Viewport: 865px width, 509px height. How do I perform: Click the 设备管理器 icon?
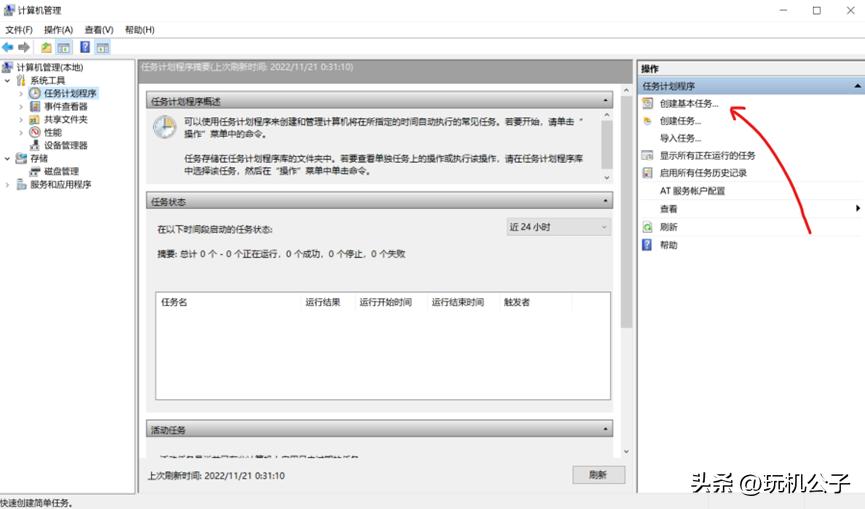click(x=35, y=145)
